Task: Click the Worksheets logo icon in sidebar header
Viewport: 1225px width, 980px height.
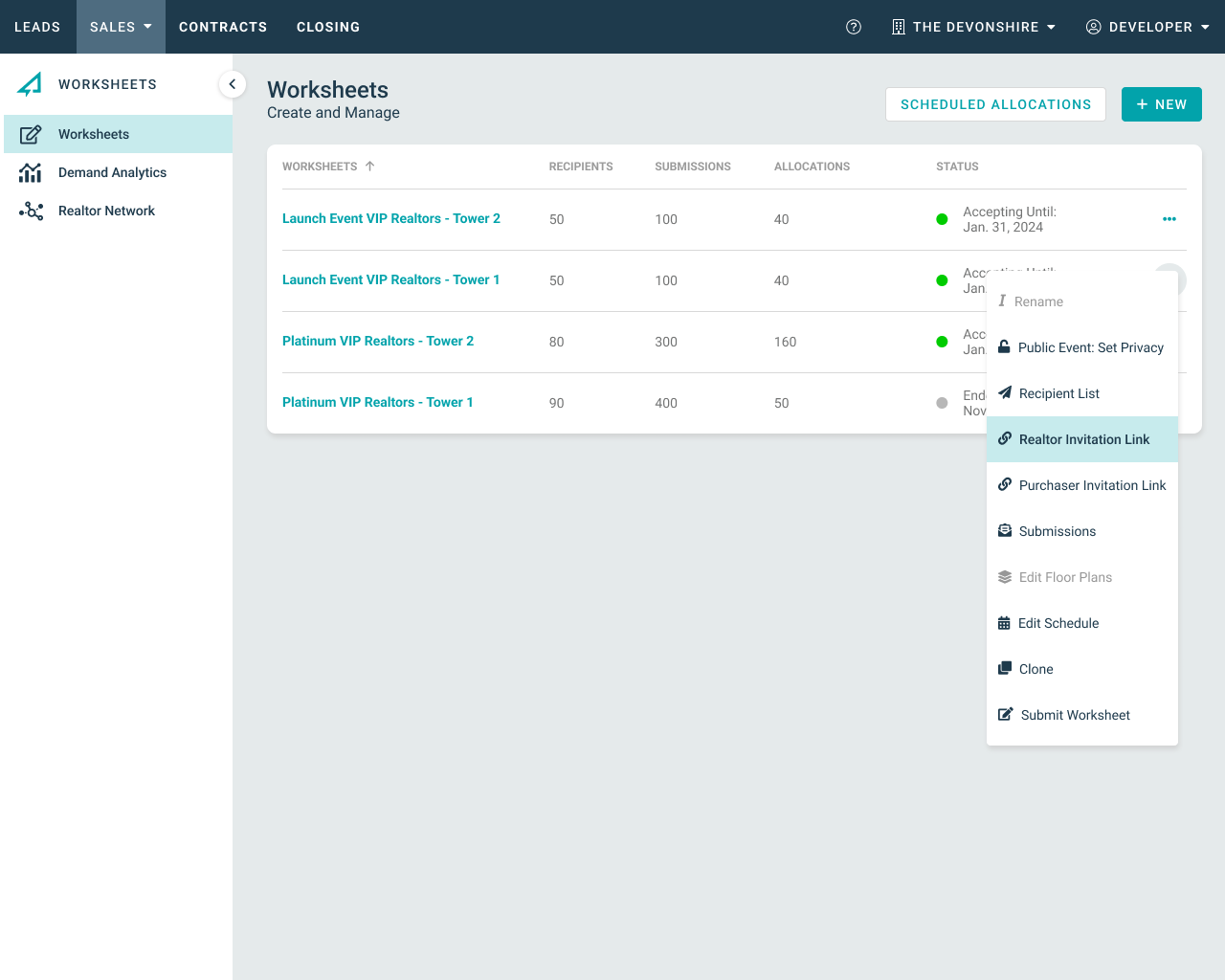Action: click(30, 84)
